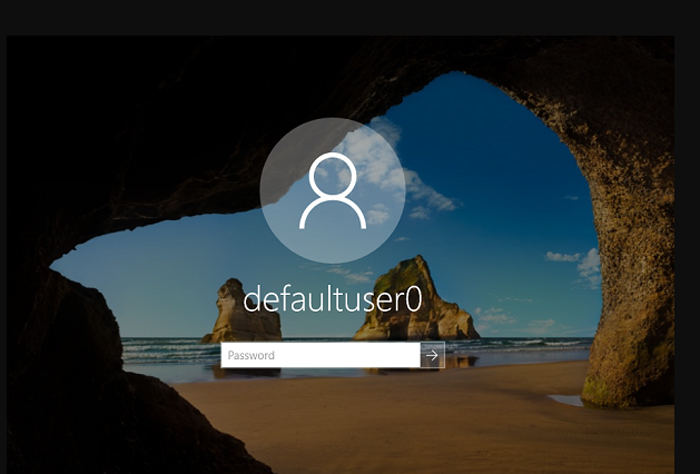Submit password with the arrow button
The height and width of the screenshot is (474, 700).
(432, 355)
